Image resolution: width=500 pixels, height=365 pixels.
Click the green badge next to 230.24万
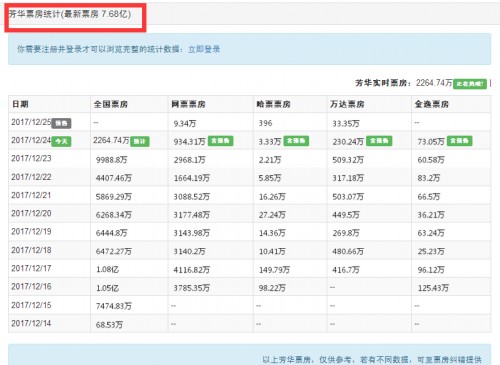click(379, 141)
